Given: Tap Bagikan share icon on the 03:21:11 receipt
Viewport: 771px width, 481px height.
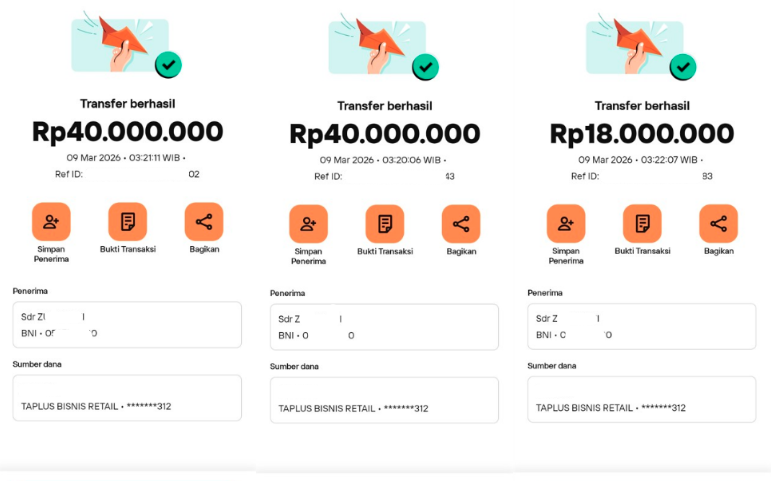Looking at the screenshot, I should [x=204, y=221].
